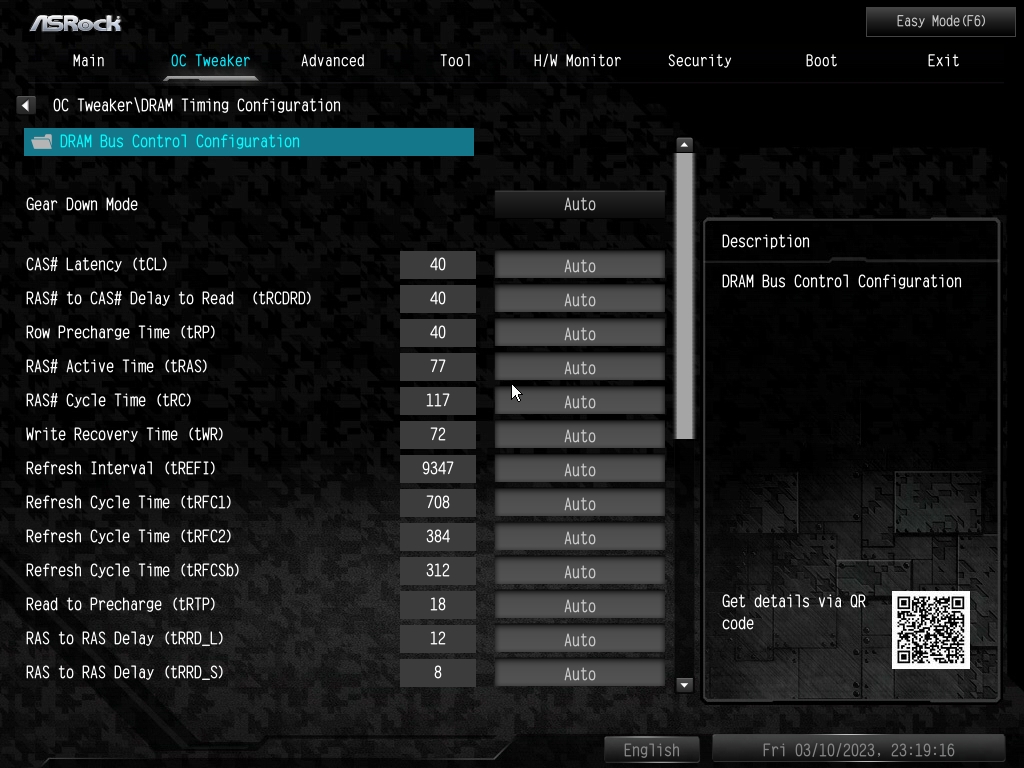The height and width of the screenshot is (768, 1024).
Task: Select the RAS# Cycle Time (tRC) label
Action: 109,400
